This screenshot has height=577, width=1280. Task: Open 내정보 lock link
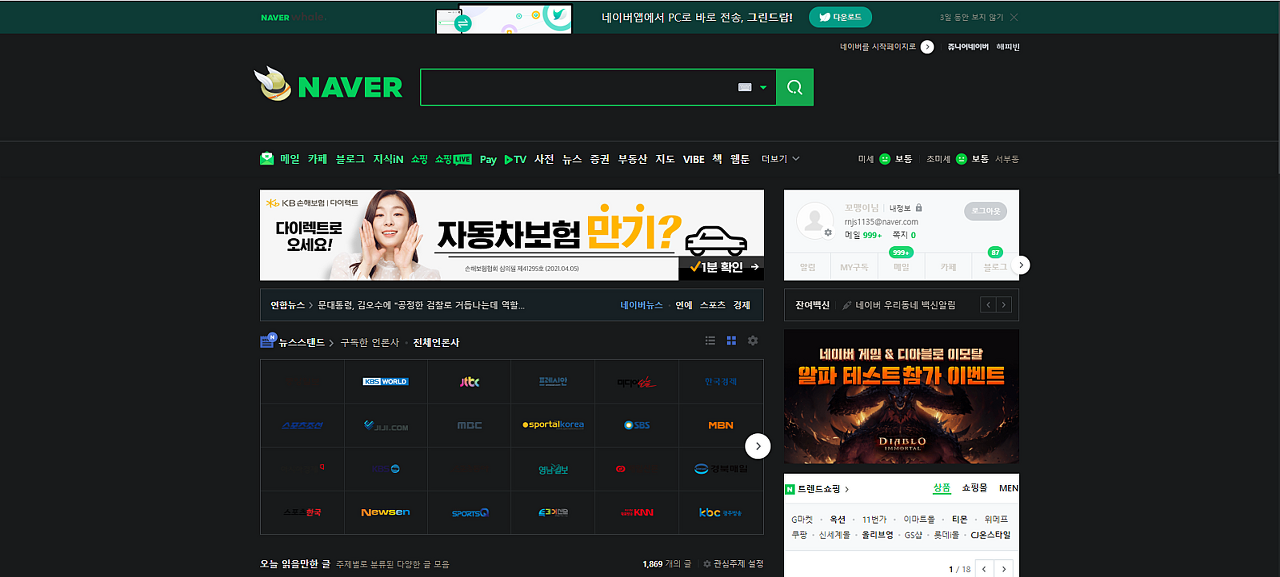click(906, 208)
